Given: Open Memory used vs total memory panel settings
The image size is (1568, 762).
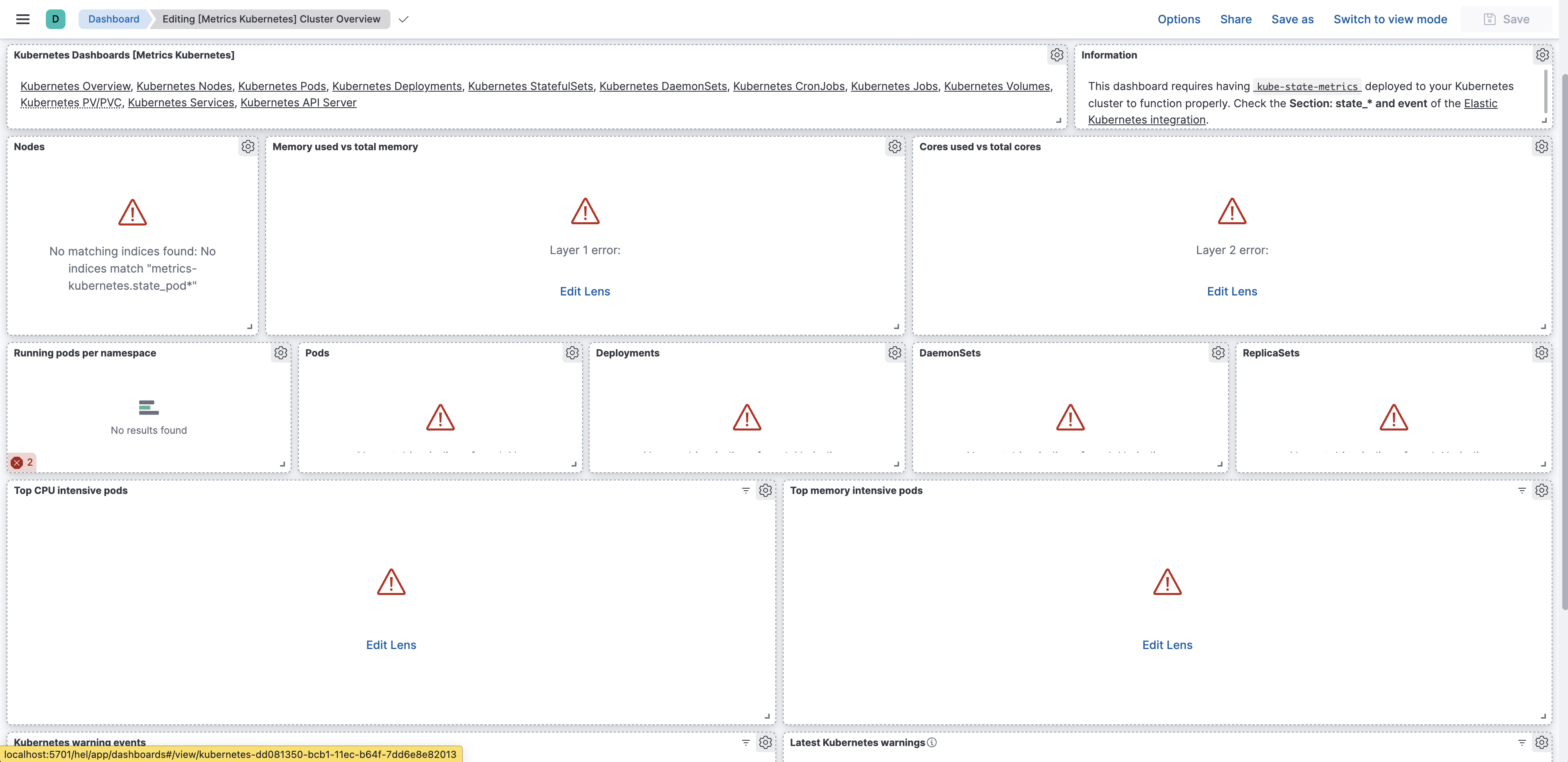Looking at the screenshot, I should [x=894, y=147].
